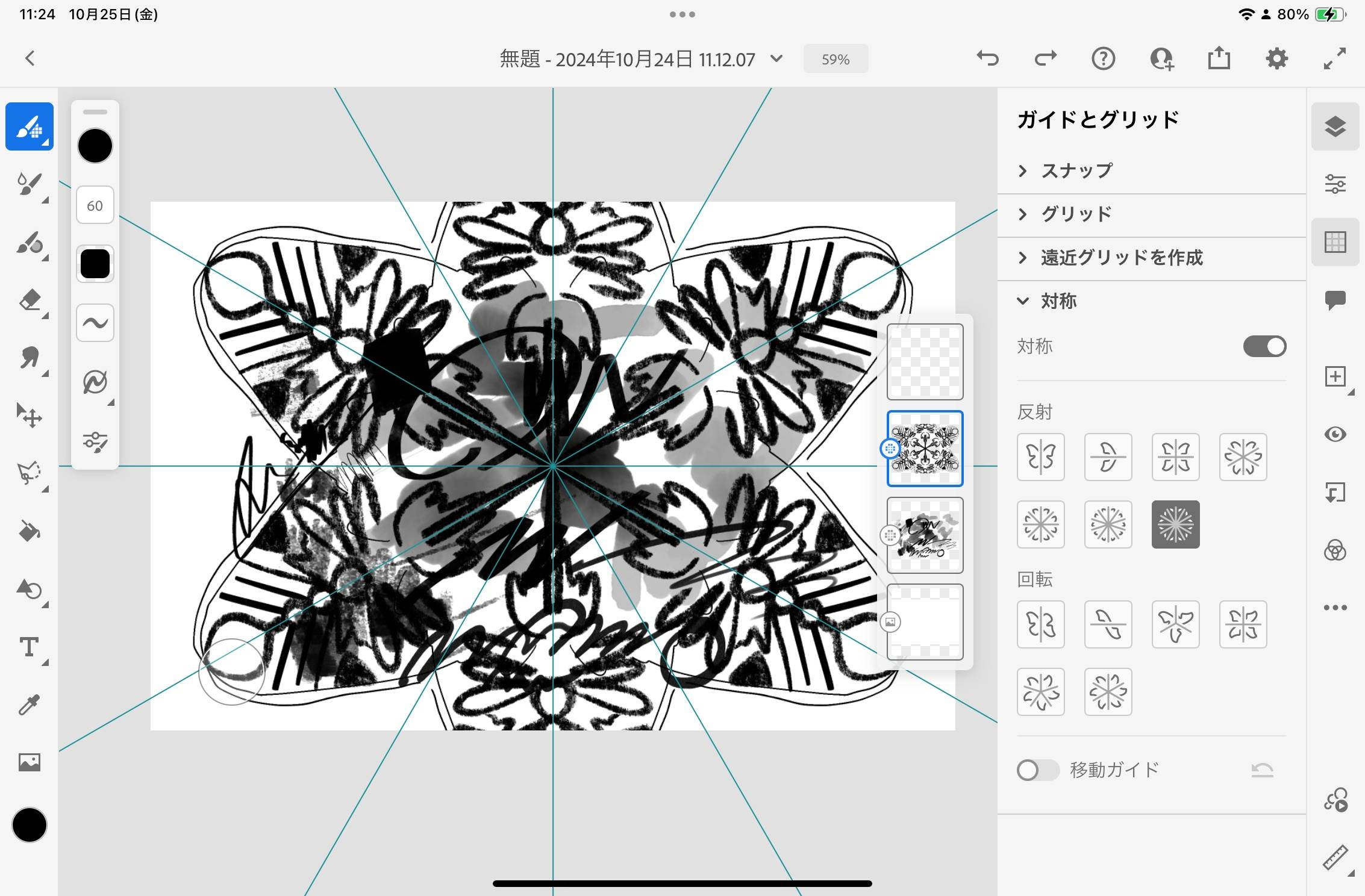Viewport: 1365px width, 896px height.
Task: Open layer properties sliders icon
Action: (1335, 184)
